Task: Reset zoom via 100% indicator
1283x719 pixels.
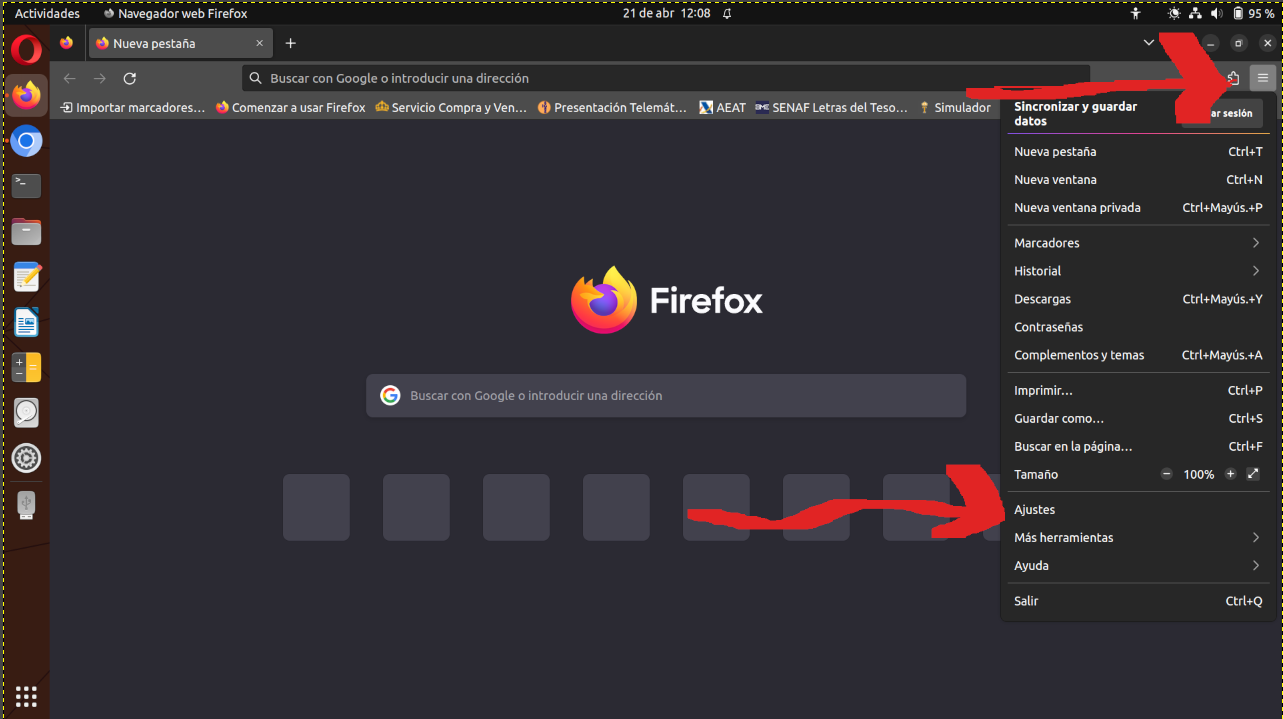Action: (1198, 474)
